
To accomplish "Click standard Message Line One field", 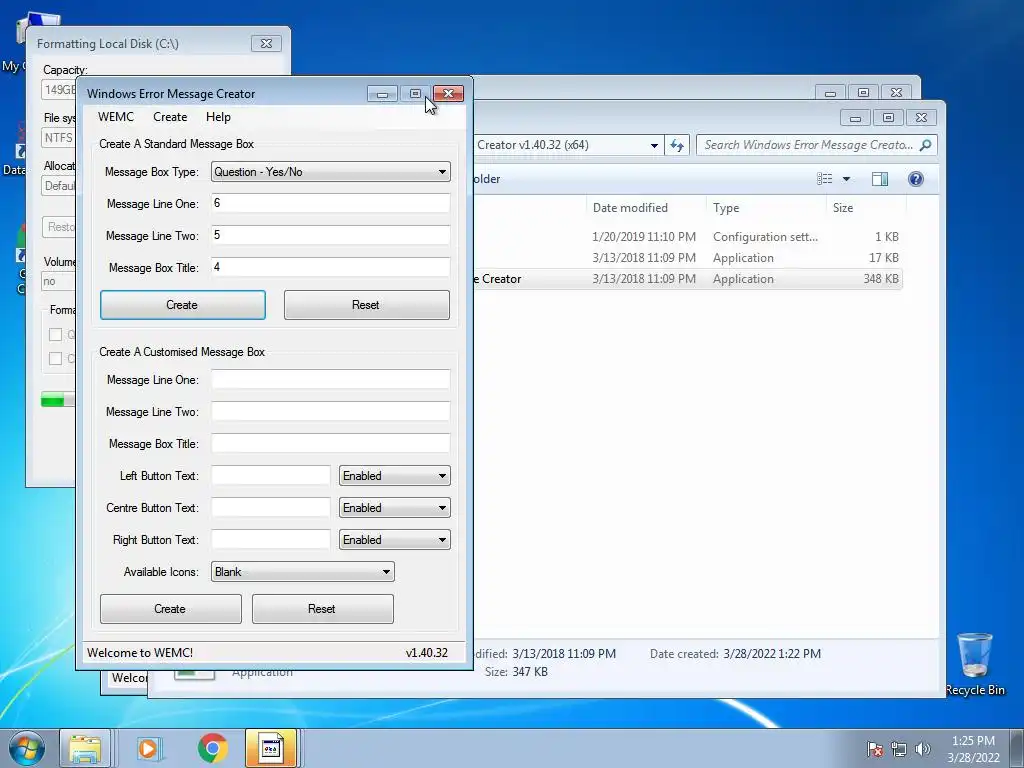I will pyautogui.click(x=330, y=203).
